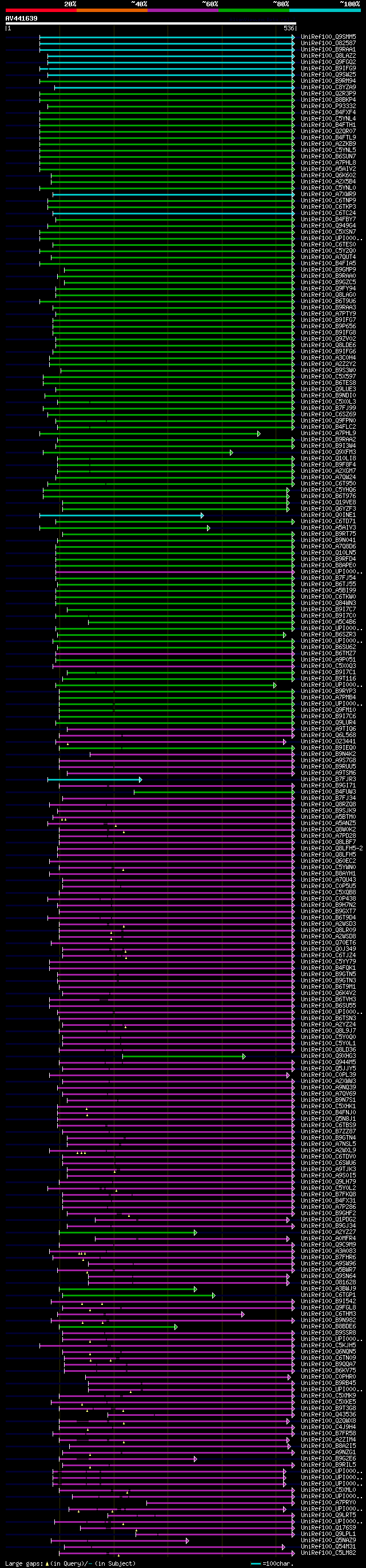Select label UniRef100_B9RM94
The height and width of the screenshot is (1568, 366).
328,81
